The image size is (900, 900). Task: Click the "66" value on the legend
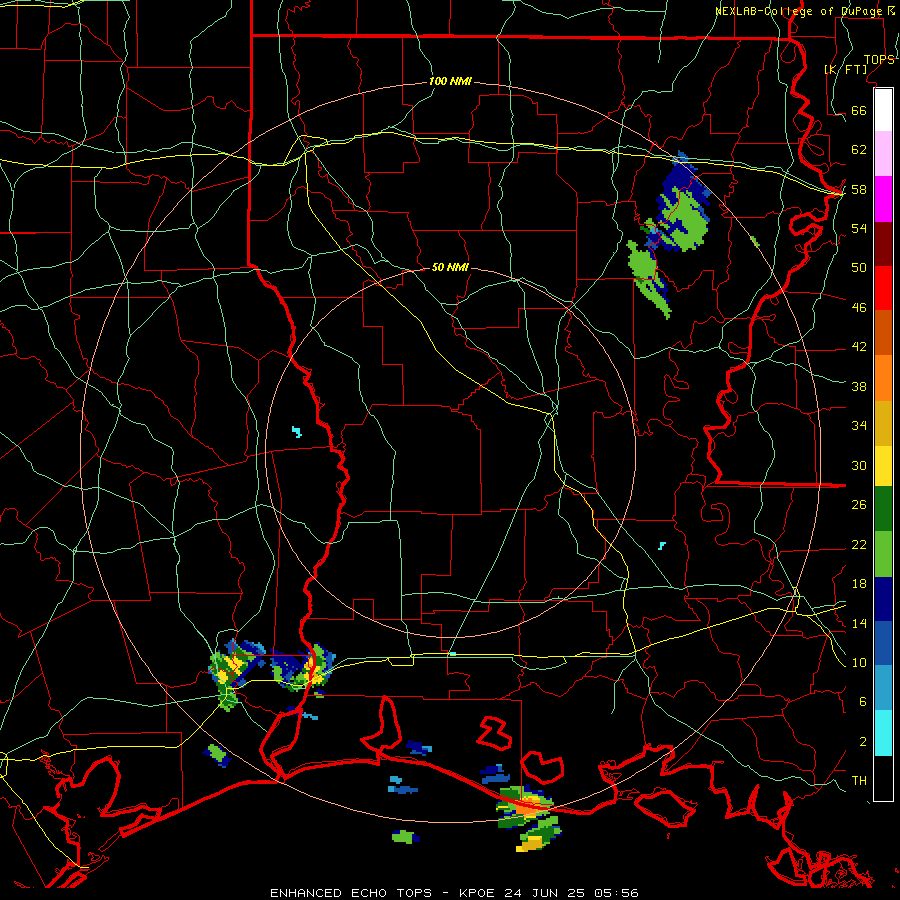[859, 110]
